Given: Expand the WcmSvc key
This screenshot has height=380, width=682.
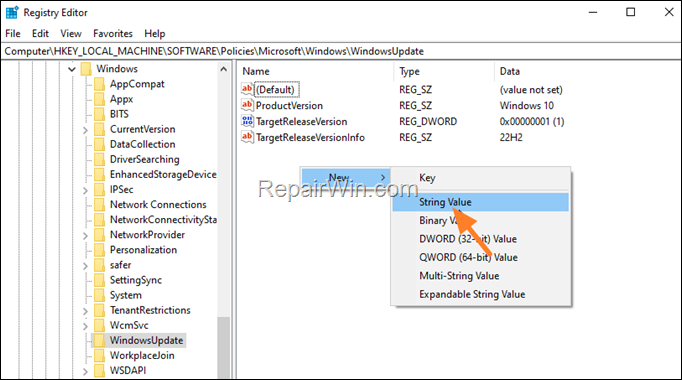Looking at the screenshot, I should pyautogui.click(x=85, y=326).
